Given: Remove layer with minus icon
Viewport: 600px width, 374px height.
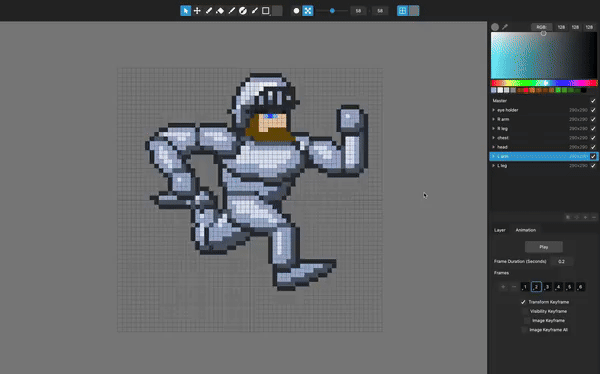Looking at the screenshot, I should 594,217.
